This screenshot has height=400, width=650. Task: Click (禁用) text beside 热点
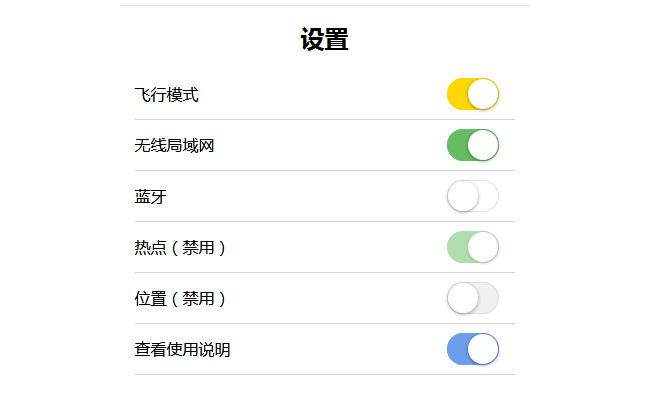pos(199,248)
